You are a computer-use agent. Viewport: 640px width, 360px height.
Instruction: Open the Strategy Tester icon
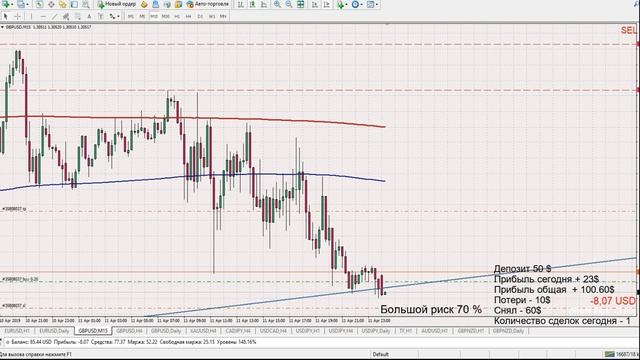[85, 4]
